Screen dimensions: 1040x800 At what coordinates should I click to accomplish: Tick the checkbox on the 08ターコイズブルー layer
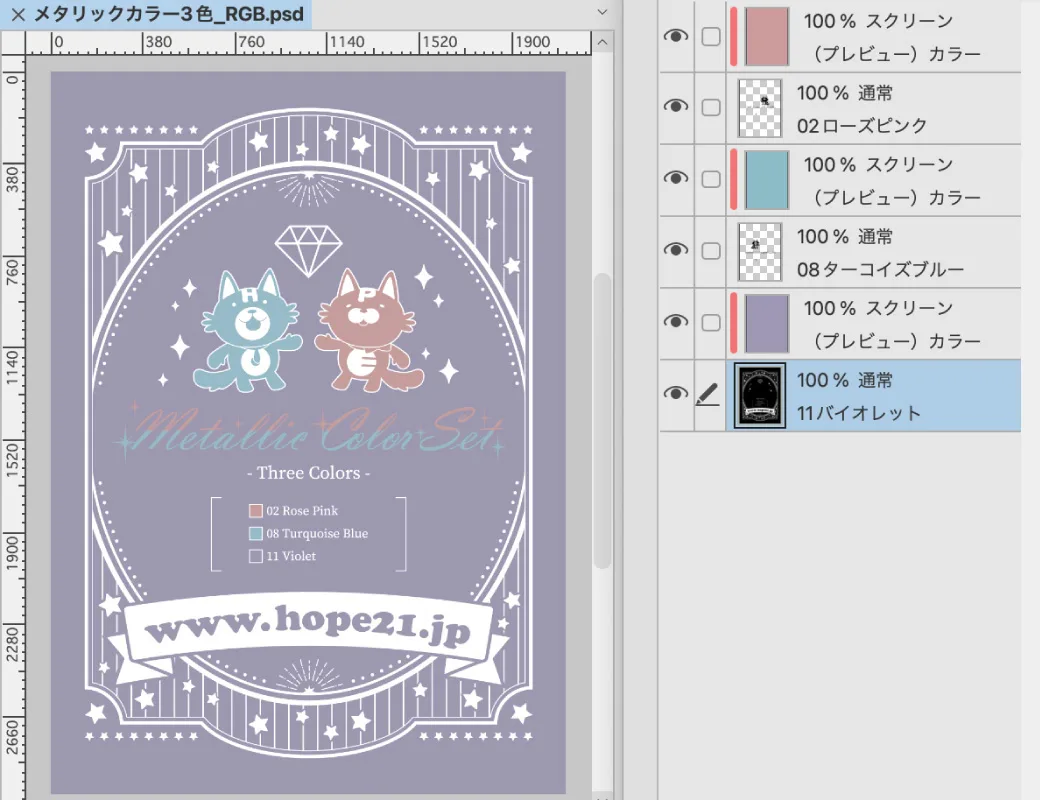710,251
